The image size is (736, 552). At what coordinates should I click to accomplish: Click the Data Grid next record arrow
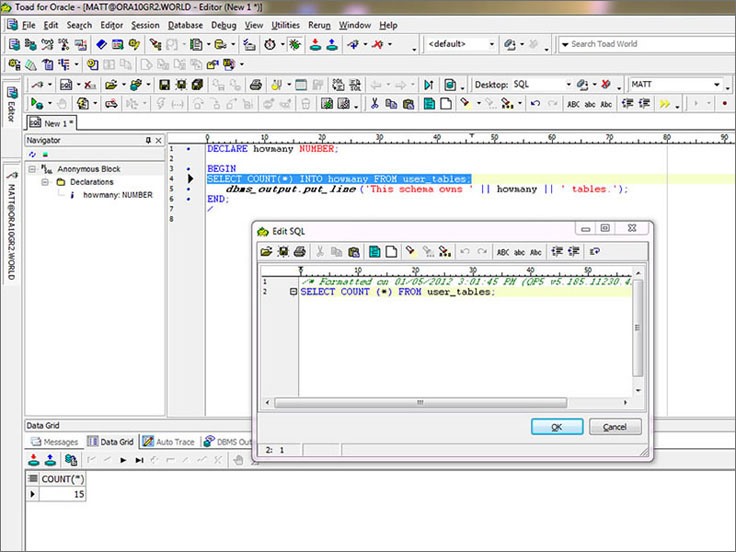pos(123,460)
